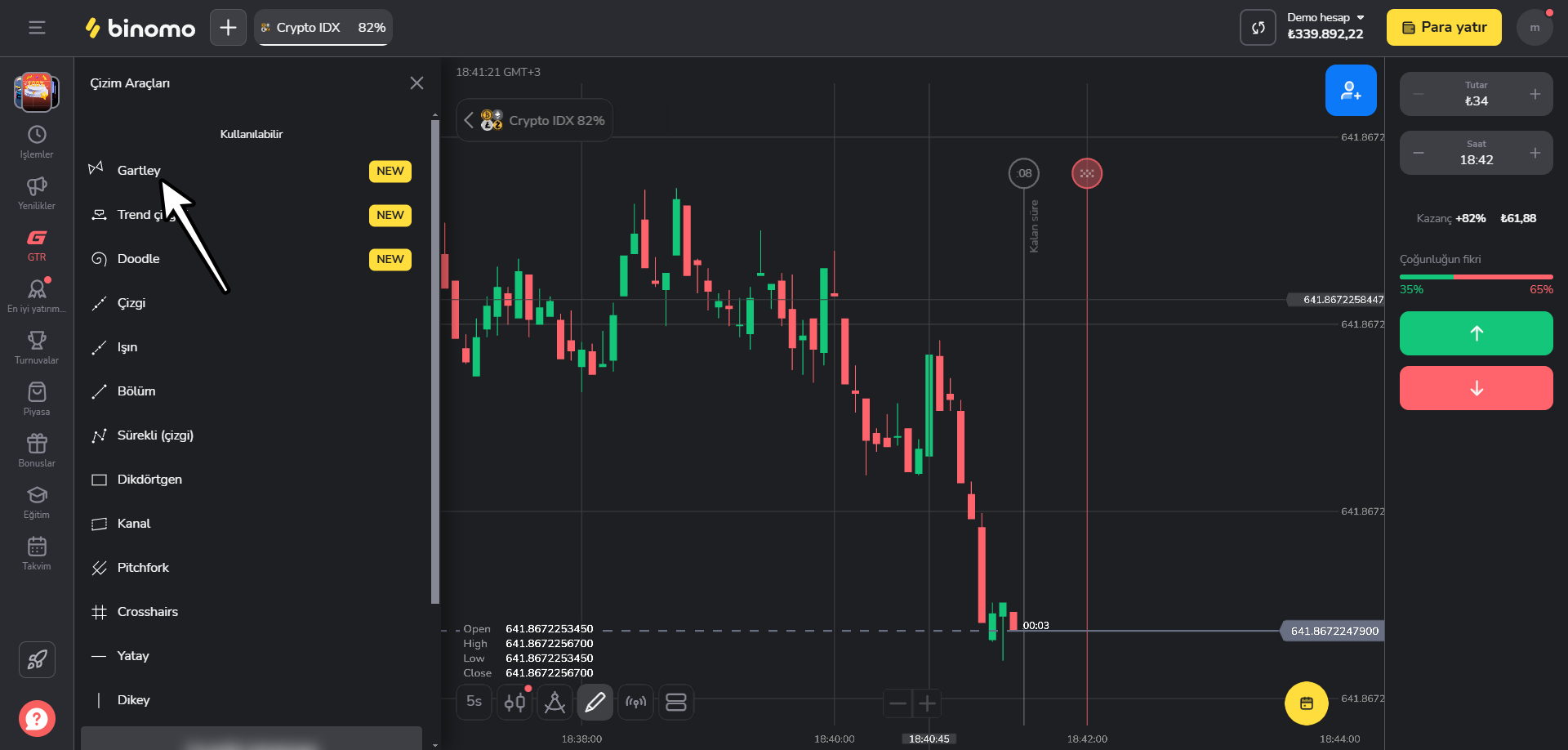This screenshot has width=1568, height=750.
Task: Open the indicators compass tool button
Action: [x=555, y=702]
